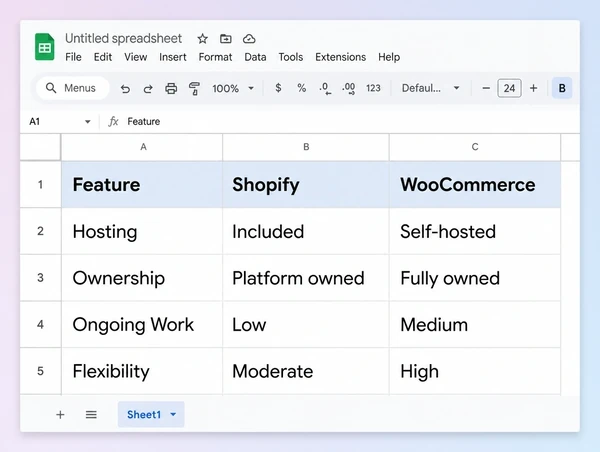
Task: Open the all sheets list icon
Action: point(91,414)
